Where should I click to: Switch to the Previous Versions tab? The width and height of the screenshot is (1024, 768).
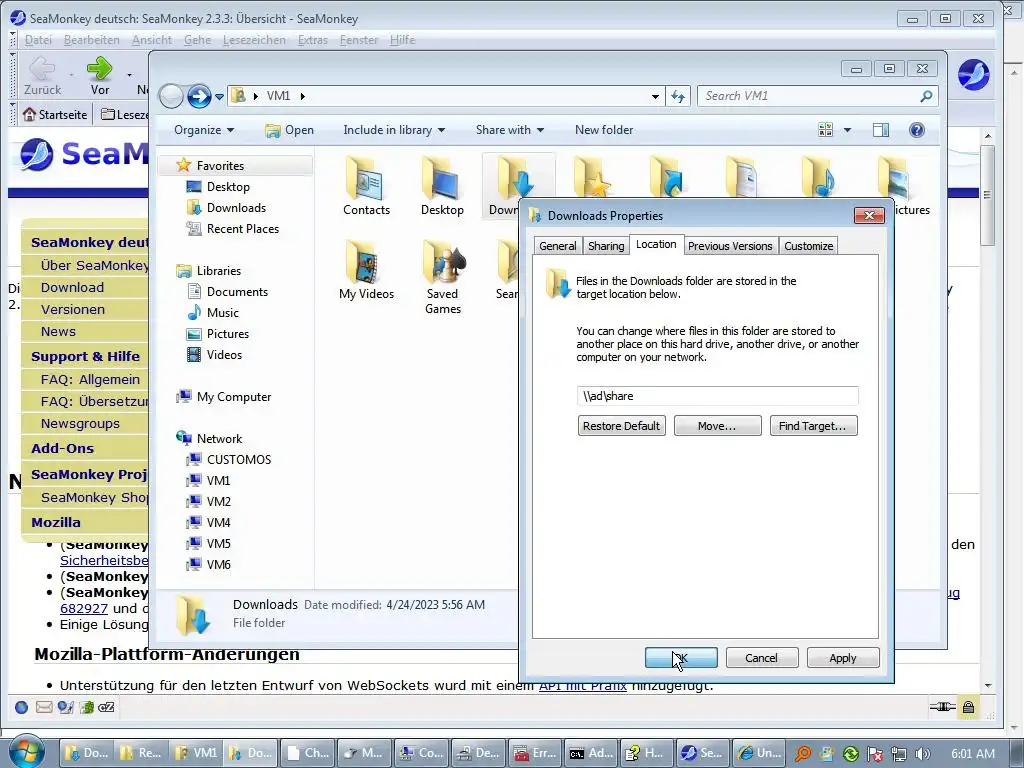(729, 246)
